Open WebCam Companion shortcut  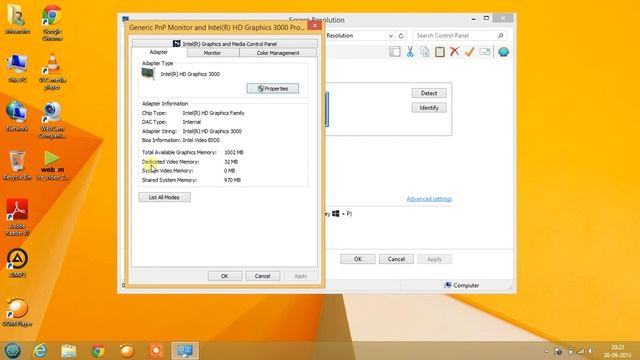click(52, 120)
